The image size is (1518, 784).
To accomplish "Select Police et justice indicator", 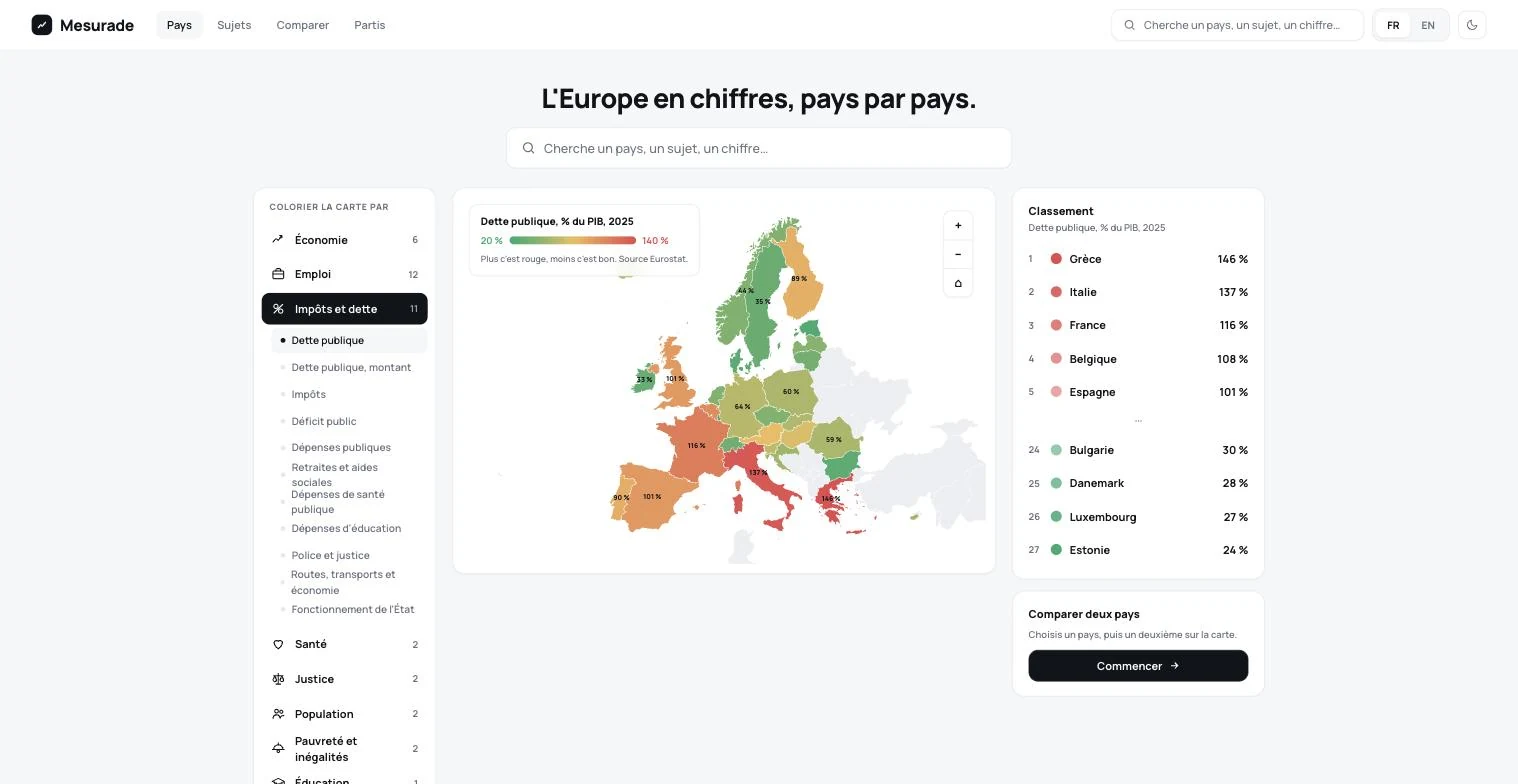I will (x=349, y=555).
